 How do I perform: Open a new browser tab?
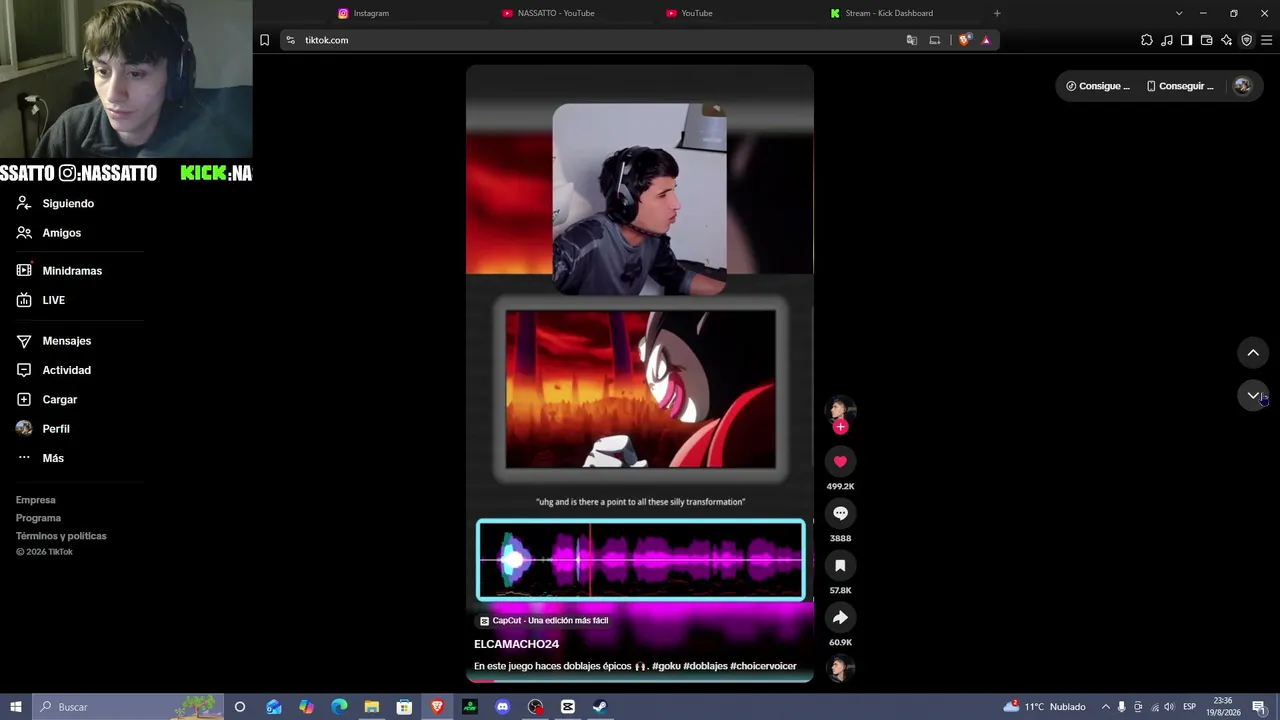tap(997, 13)
